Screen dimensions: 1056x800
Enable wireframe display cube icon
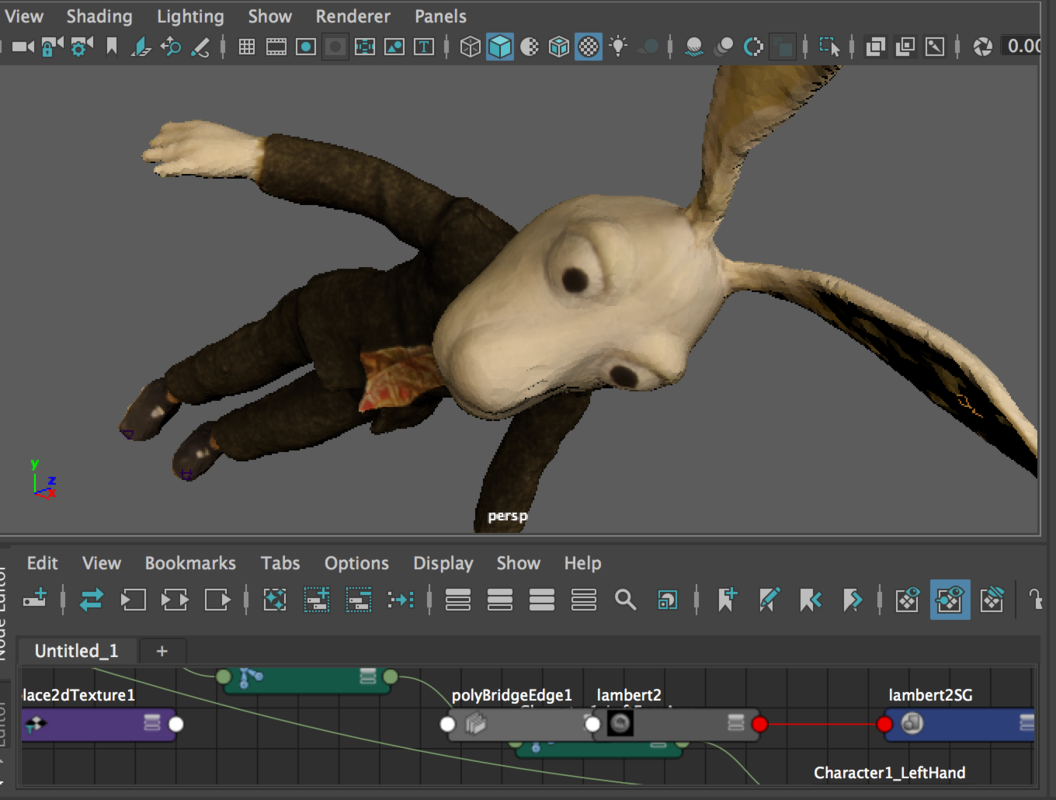(x=470, y=47)
